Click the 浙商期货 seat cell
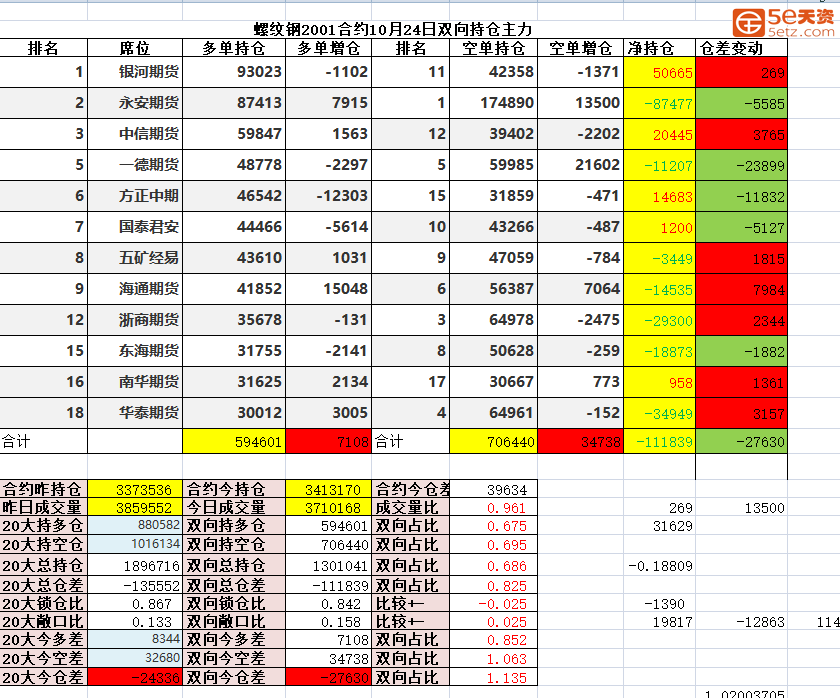The width and height of the screenshot is (840, 698). click(x=135, y=320)
